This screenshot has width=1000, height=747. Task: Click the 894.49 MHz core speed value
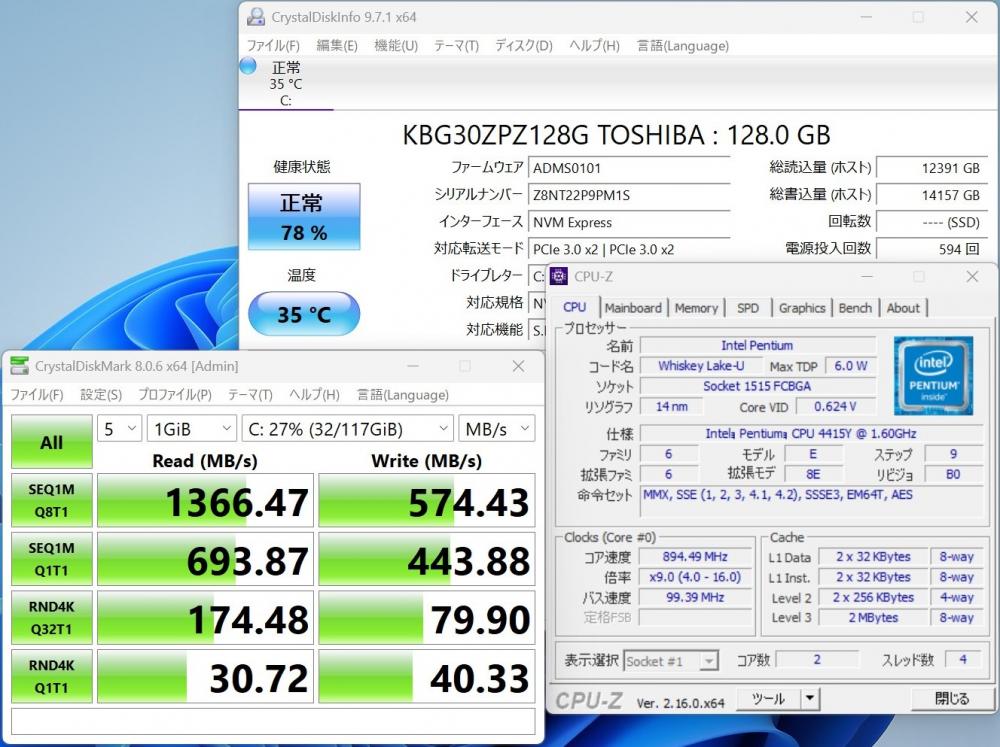pos(695,557)
